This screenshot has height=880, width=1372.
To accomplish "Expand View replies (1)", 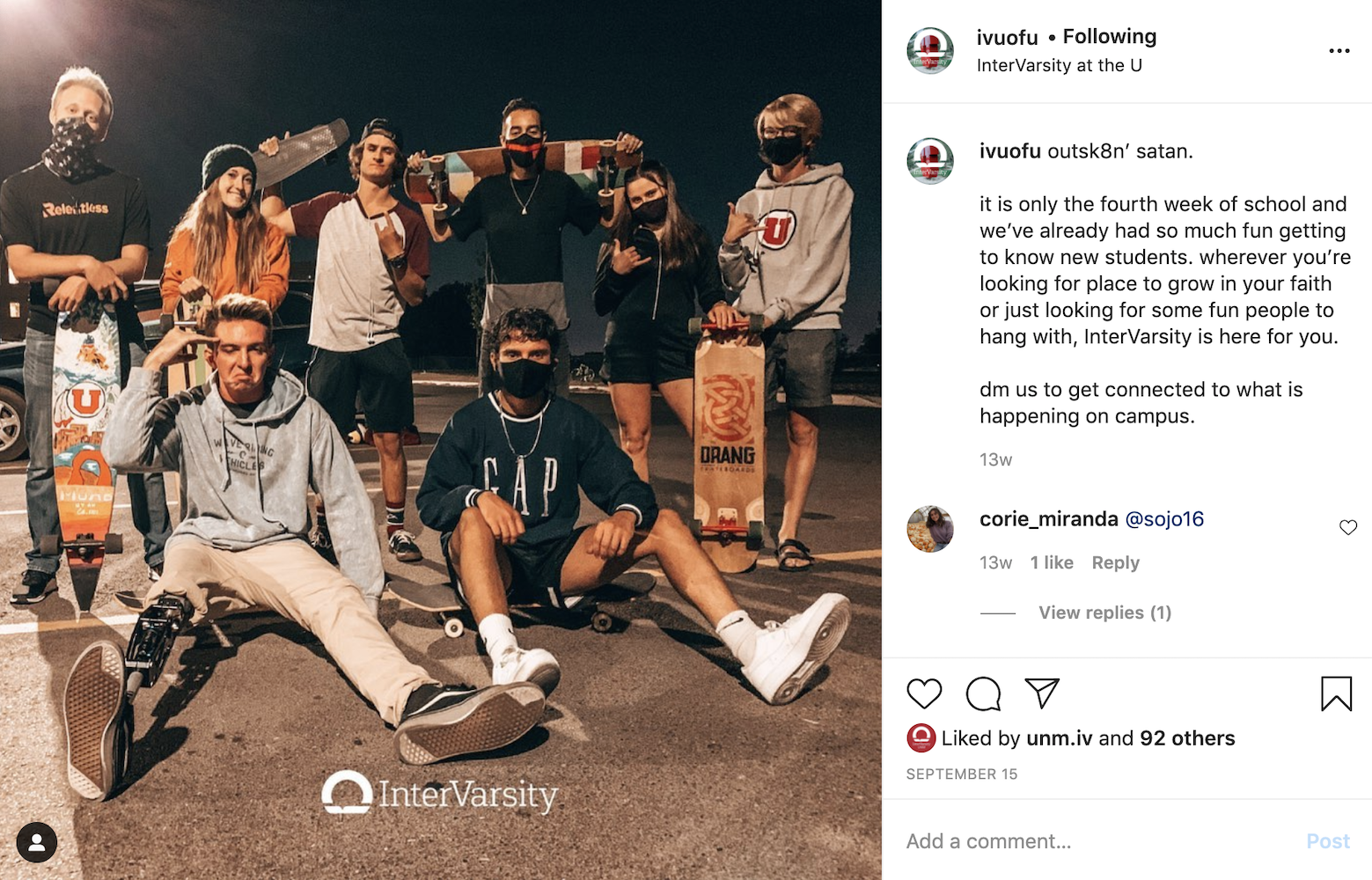I will tap(1104, 612).
